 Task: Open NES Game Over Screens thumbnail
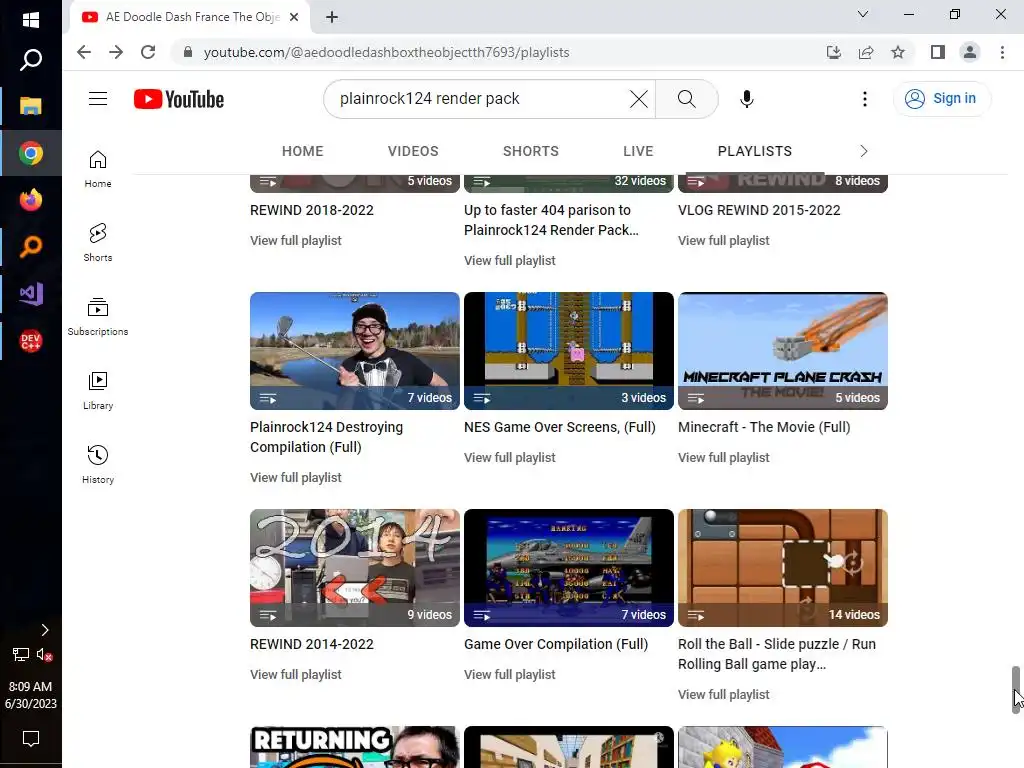(569, 351)
